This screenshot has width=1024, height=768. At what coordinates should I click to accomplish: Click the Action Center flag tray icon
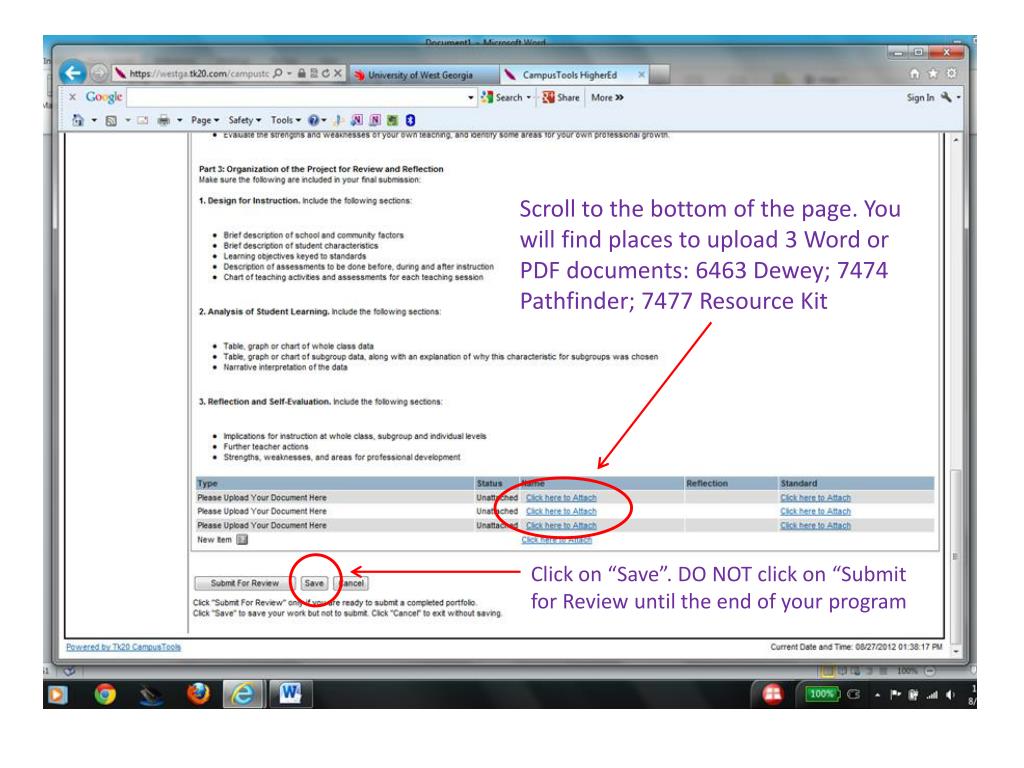point(896,695)
